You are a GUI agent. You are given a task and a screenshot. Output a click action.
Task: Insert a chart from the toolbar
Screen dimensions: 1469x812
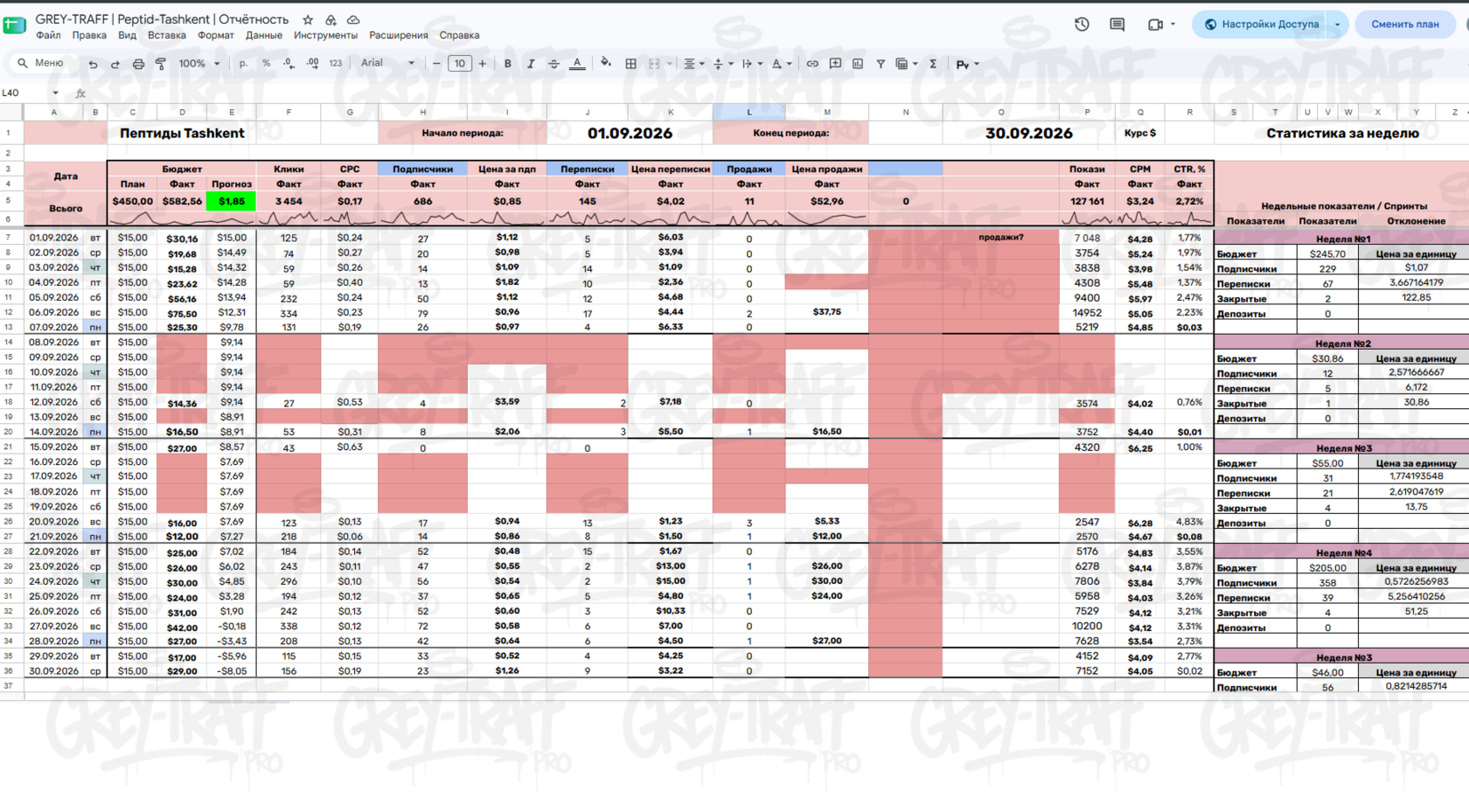point(858,64)
